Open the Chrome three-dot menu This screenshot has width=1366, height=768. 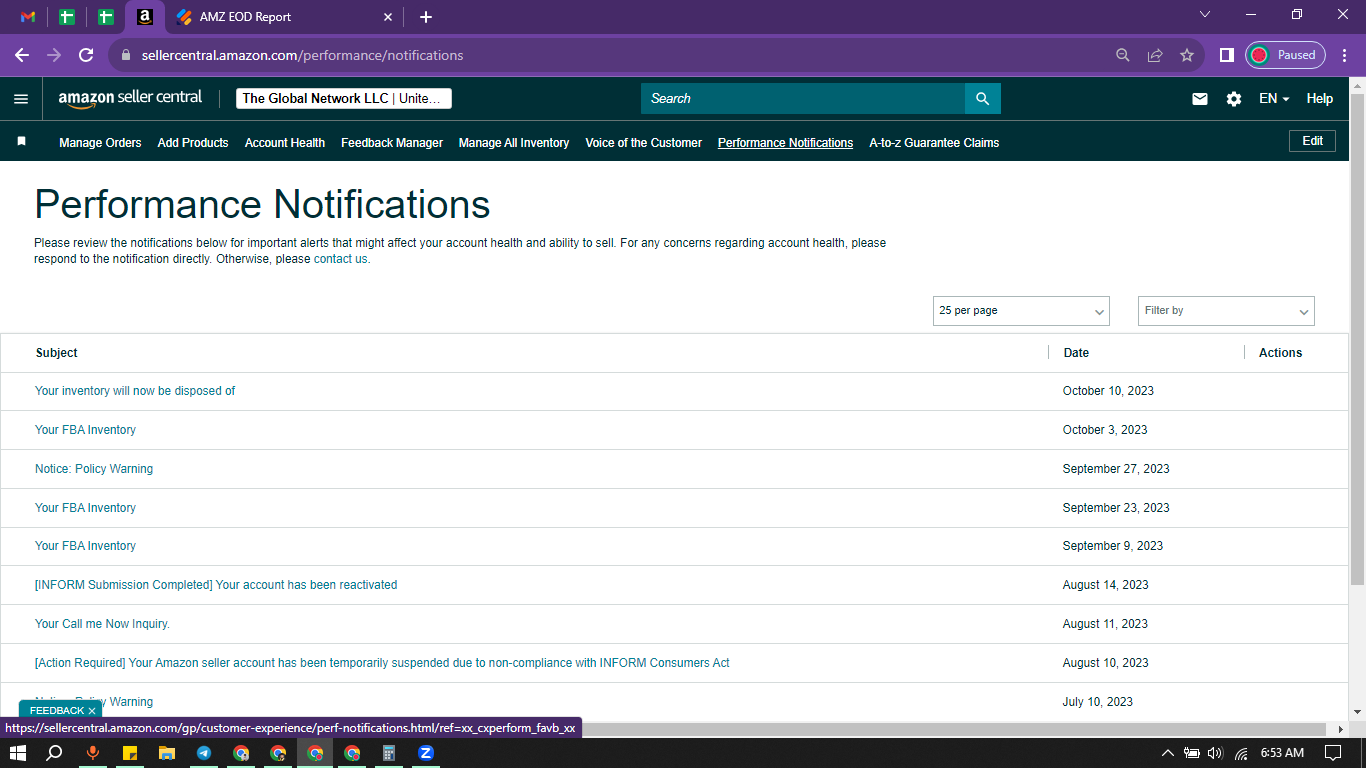[x=1343, y=55]
